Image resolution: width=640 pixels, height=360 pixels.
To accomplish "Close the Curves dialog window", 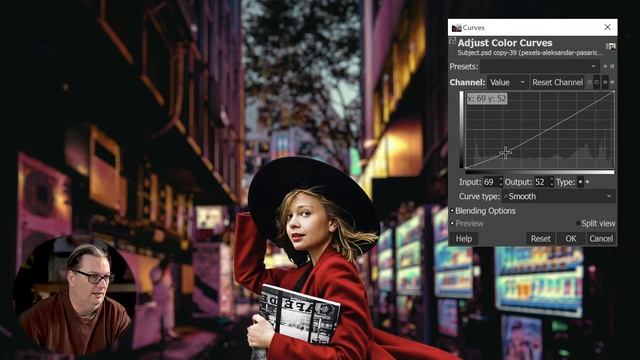I will [x=607, y=27].
